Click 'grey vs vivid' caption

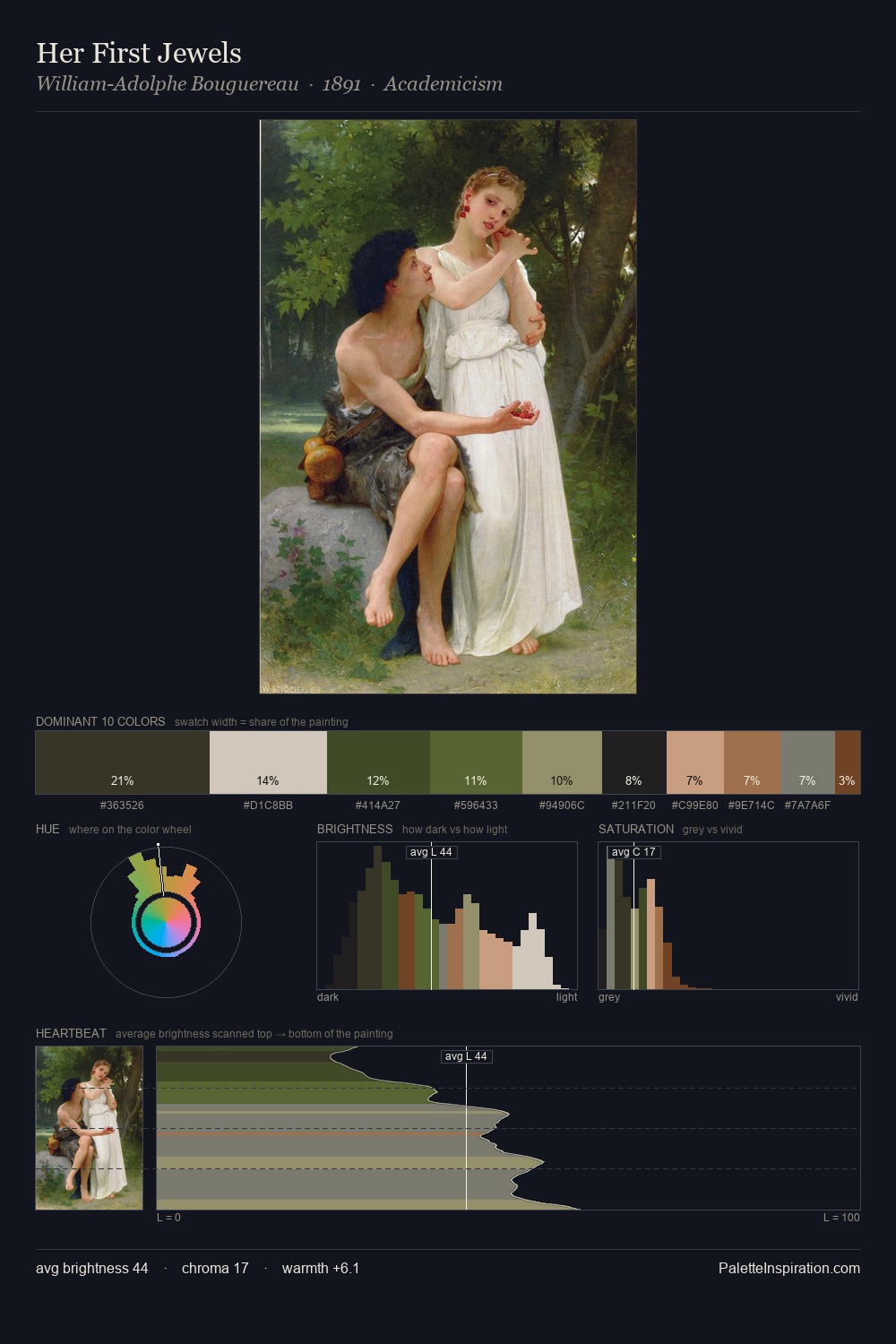click(x=712, y=830)
